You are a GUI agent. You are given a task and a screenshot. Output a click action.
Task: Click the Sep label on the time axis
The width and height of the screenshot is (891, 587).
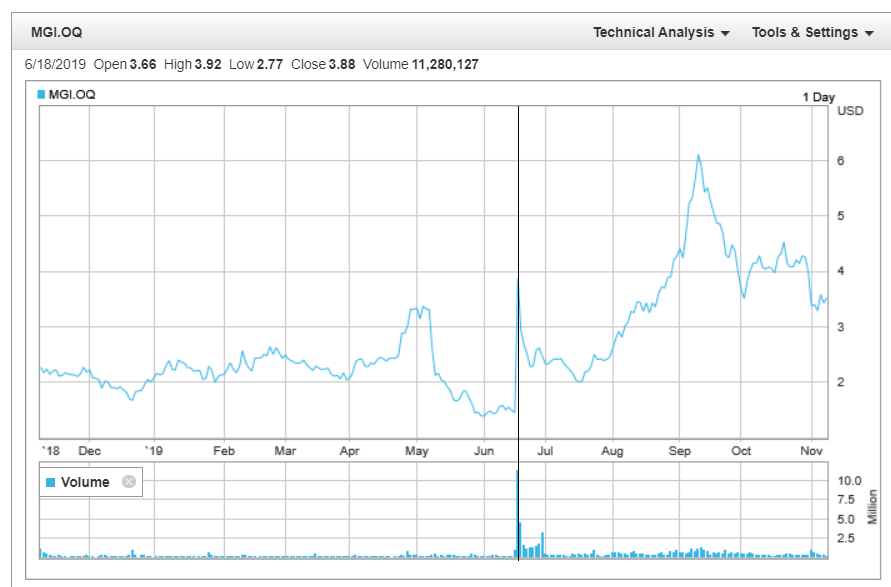pos(680,451)
